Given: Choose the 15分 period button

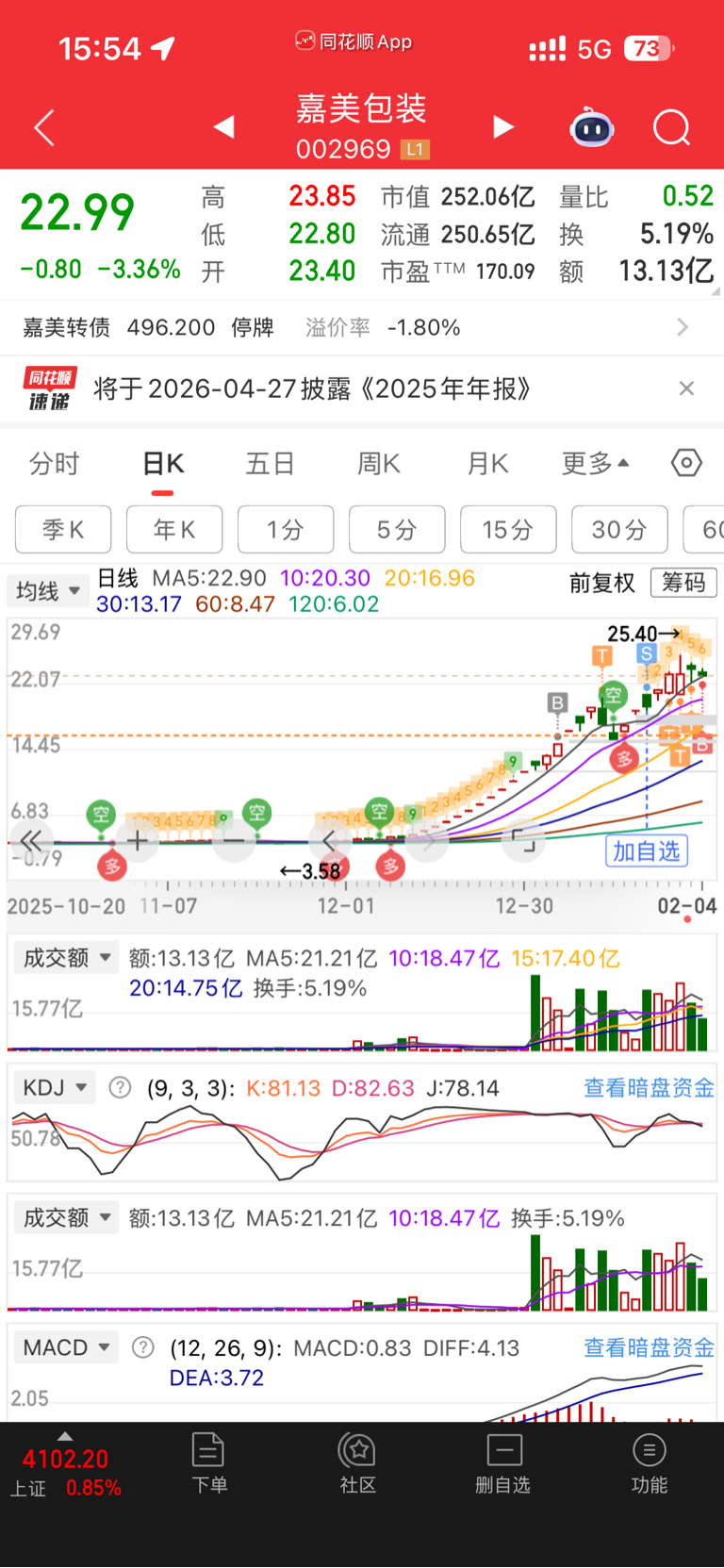Looking at the screenshot, I should 508,530.
